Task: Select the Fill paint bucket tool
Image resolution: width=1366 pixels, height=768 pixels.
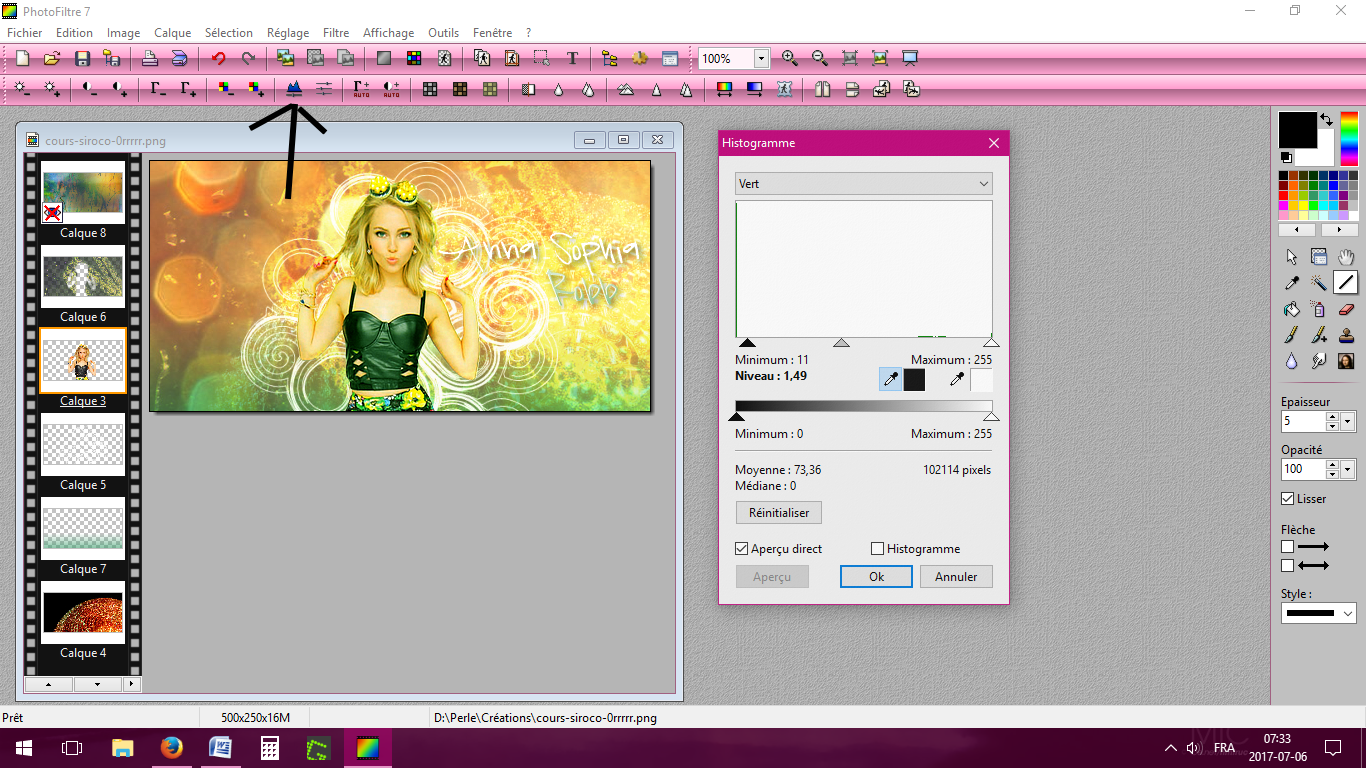Action: click(x=1292, y=309)
